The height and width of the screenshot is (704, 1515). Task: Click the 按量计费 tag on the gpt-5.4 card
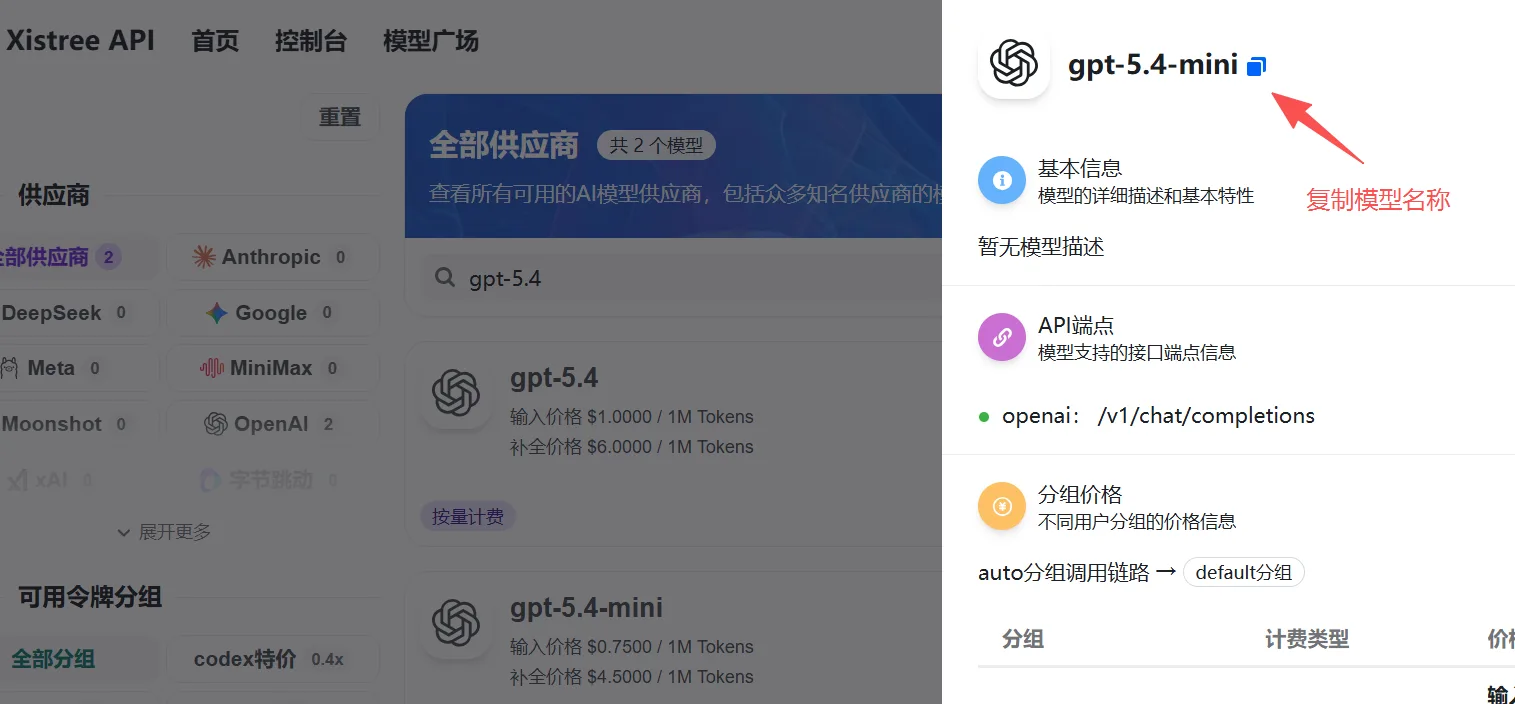click(468, 517)
